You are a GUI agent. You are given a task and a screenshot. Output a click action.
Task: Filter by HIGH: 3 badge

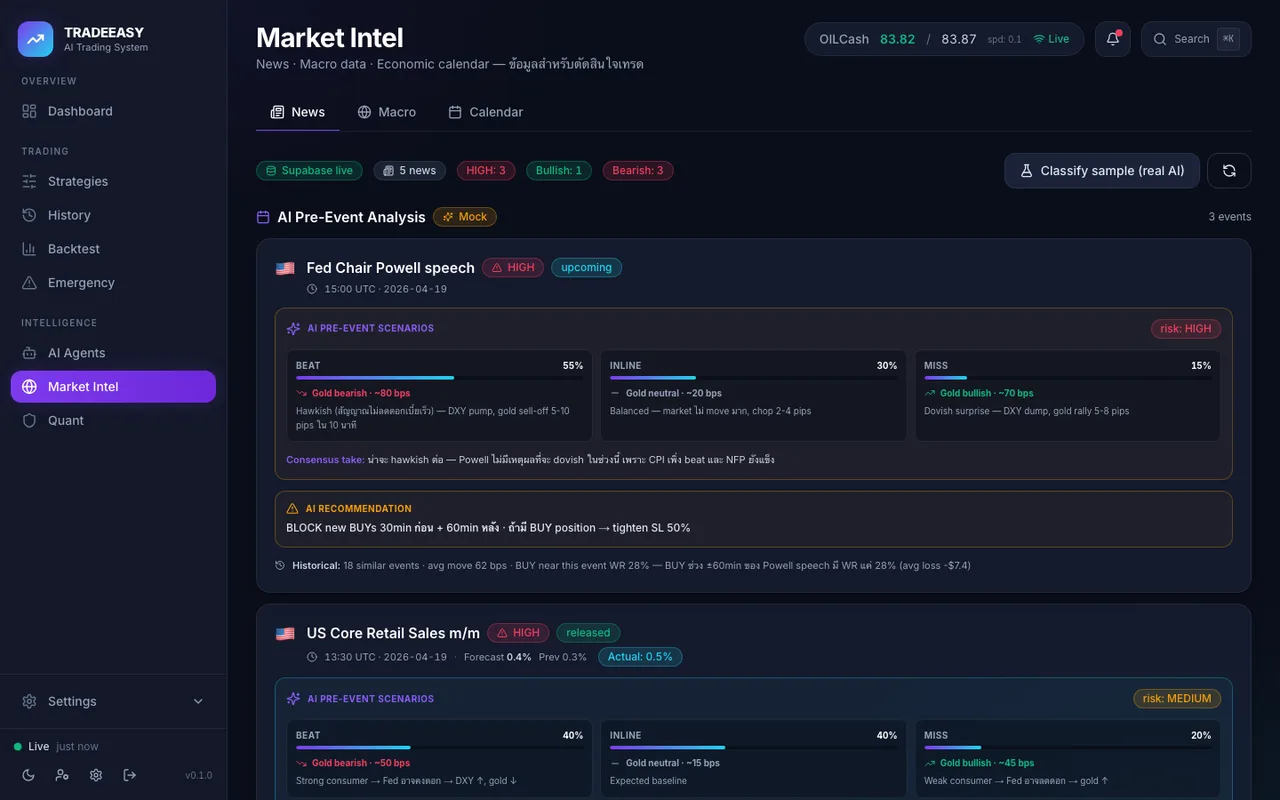tap(486, 171)
